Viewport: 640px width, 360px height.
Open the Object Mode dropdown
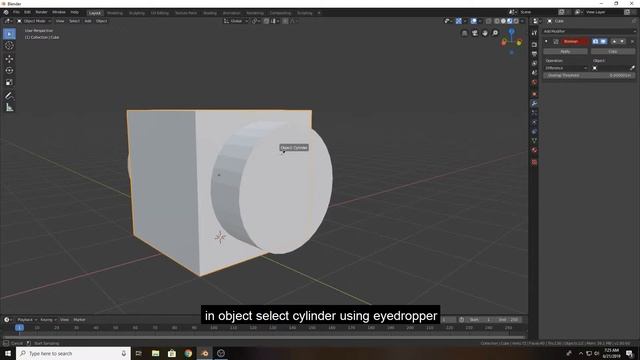[x=34, y=21]
